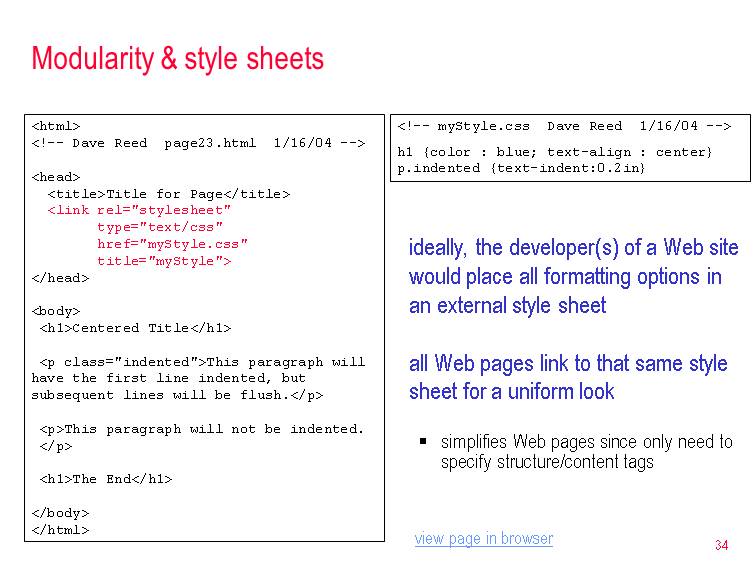The height and width of the screenshot is (576, 756).
Task: Click the title="myStyle"> line
Action: pyautogui.click(x=164, y=261)
